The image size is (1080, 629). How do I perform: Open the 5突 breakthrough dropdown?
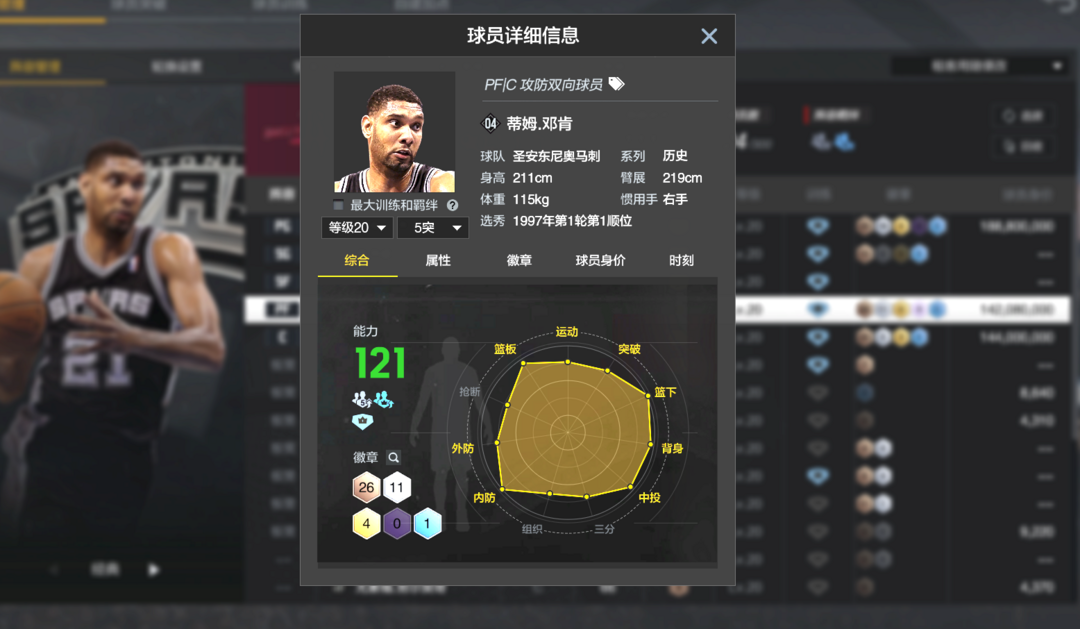pos(433,227)
